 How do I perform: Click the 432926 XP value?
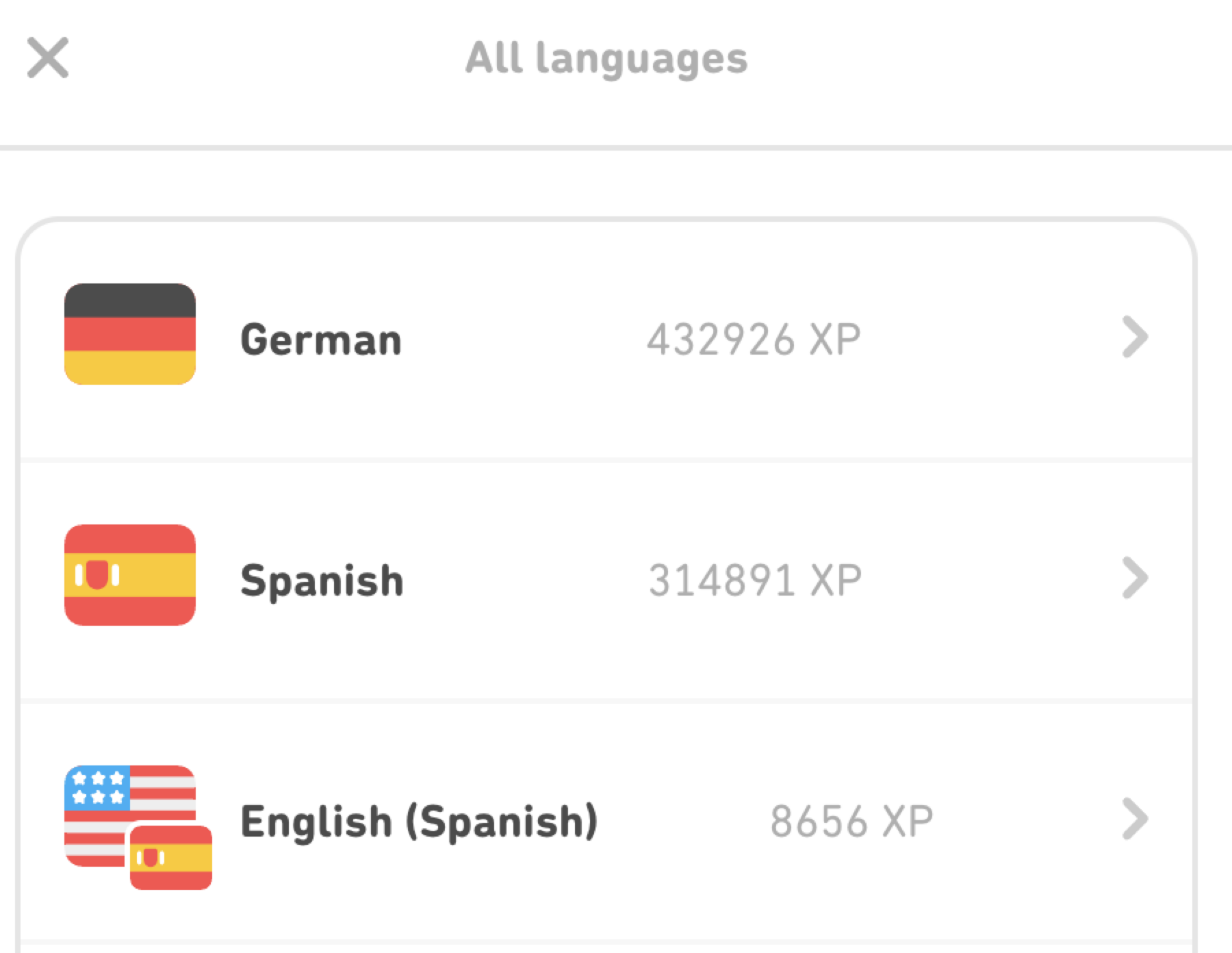[x=754, y=340]
